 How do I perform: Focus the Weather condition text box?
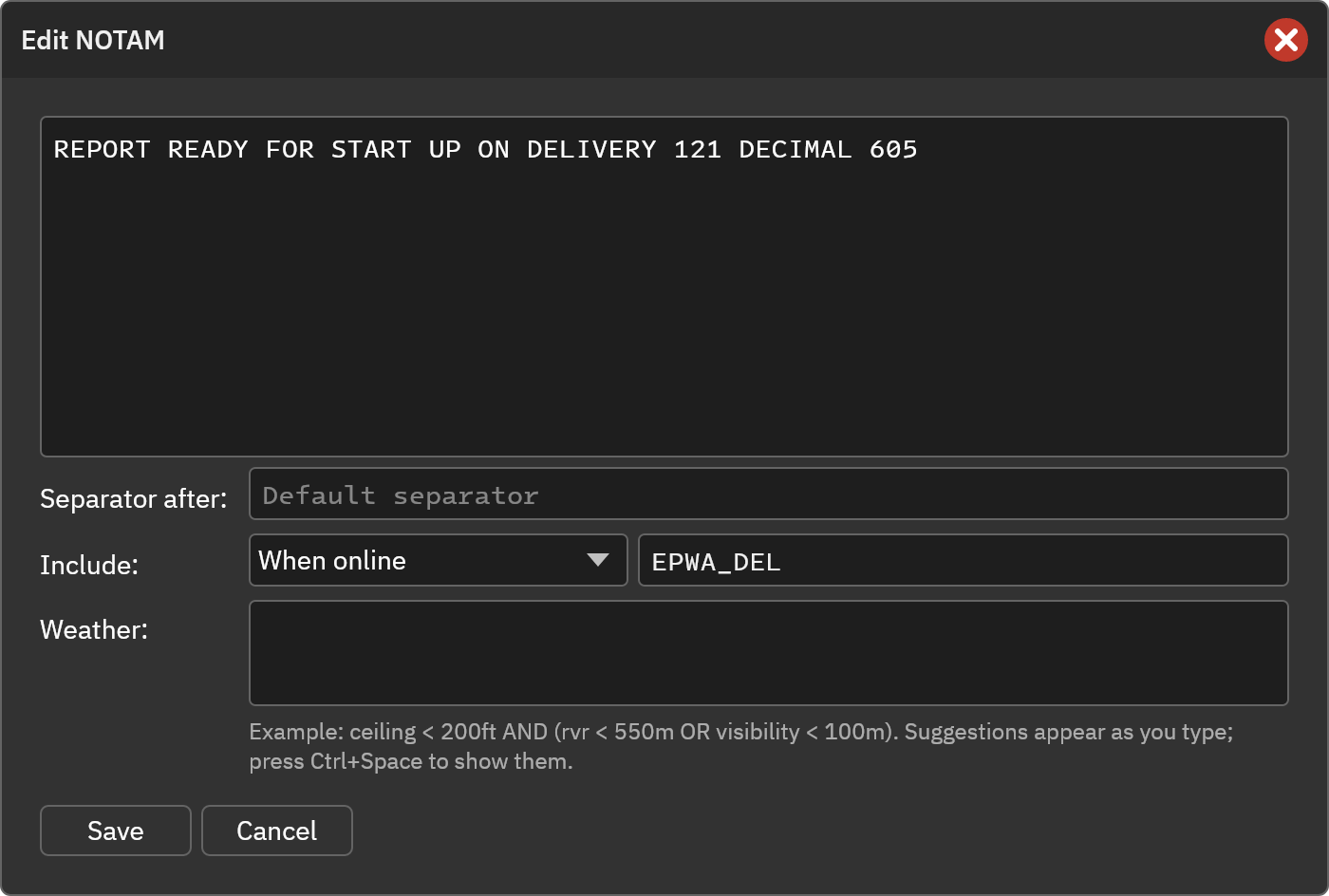pos(768,653)
